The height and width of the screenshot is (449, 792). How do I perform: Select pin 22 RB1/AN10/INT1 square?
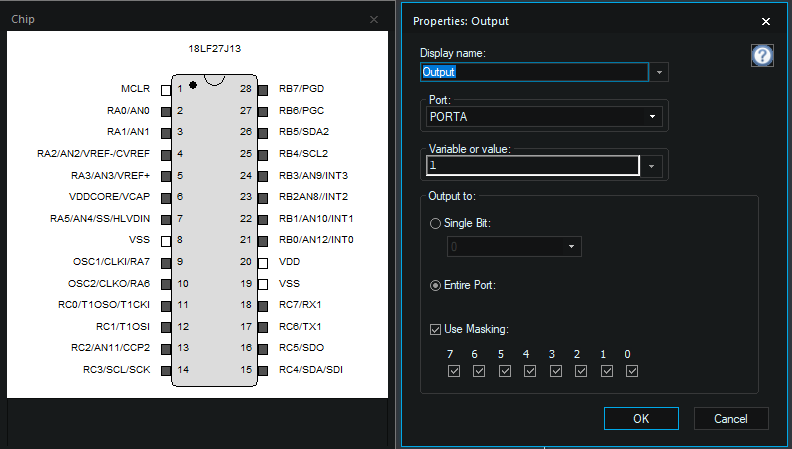(263, 220)
